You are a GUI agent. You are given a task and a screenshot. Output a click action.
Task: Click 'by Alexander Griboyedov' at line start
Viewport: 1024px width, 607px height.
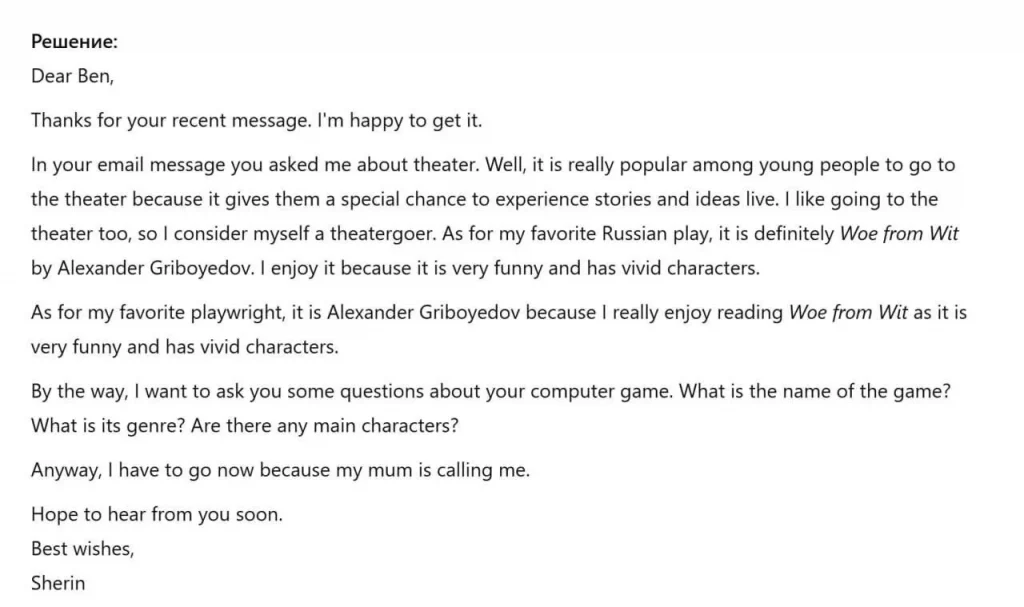tap(142, 269)
